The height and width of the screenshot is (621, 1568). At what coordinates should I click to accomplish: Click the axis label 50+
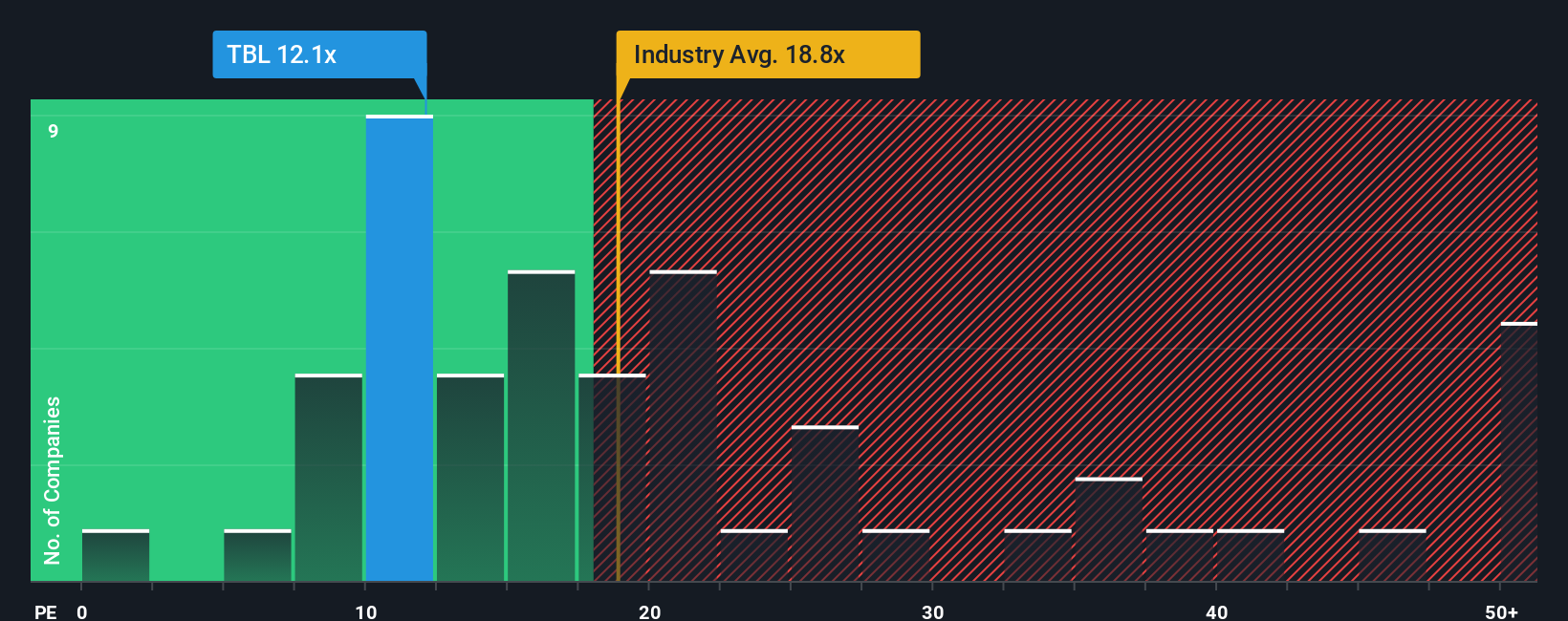[1502, 611]
